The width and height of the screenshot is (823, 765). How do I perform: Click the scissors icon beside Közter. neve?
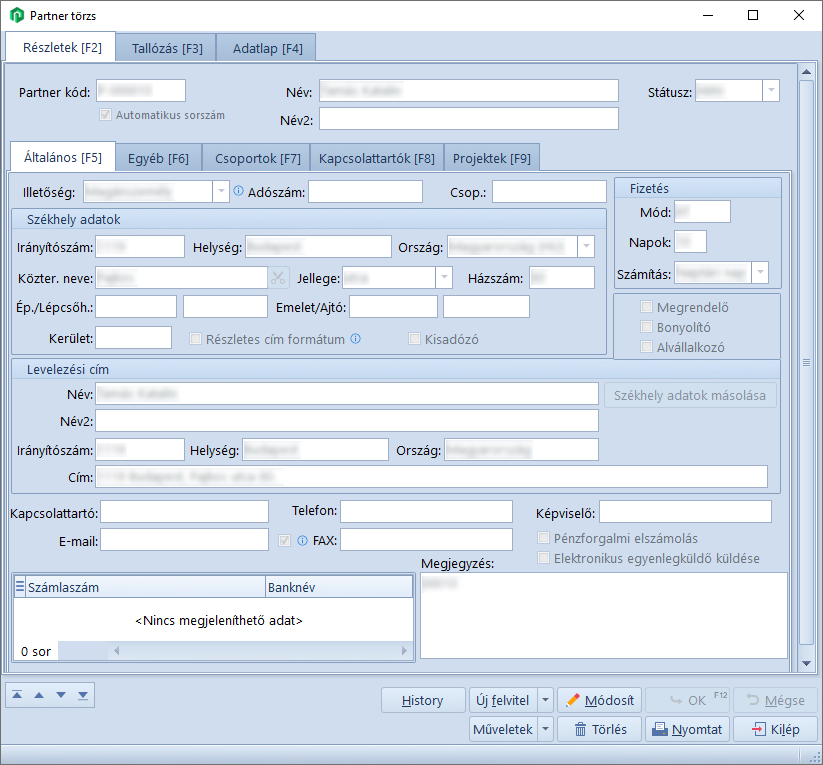click(278, 278)
